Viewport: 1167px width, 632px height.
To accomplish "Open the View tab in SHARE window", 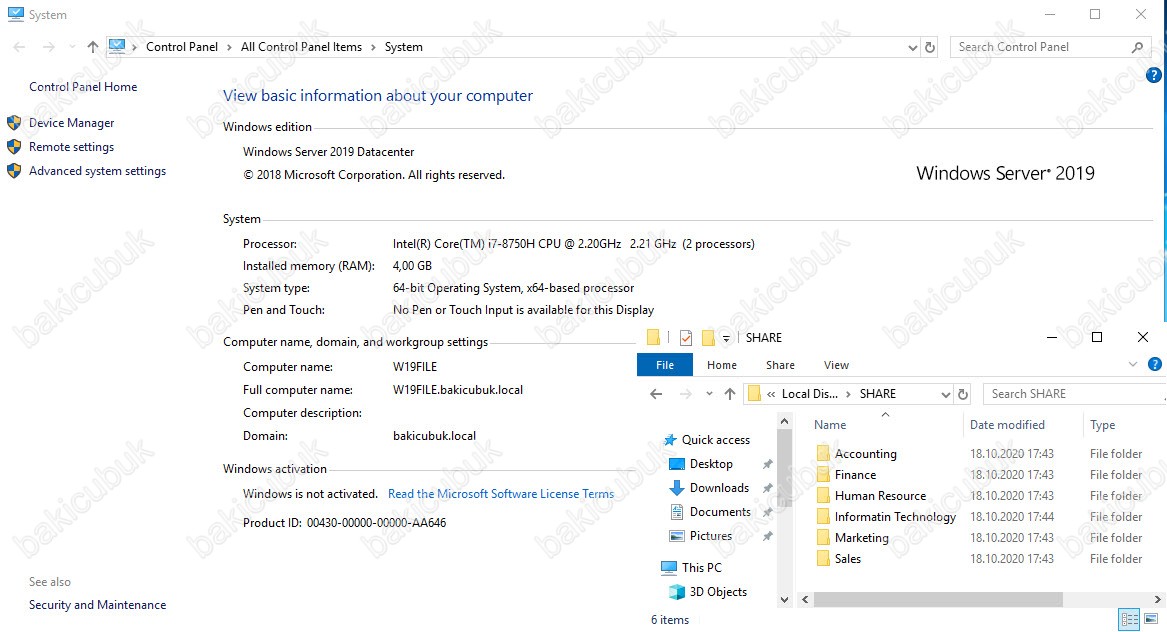I will 837,365.
